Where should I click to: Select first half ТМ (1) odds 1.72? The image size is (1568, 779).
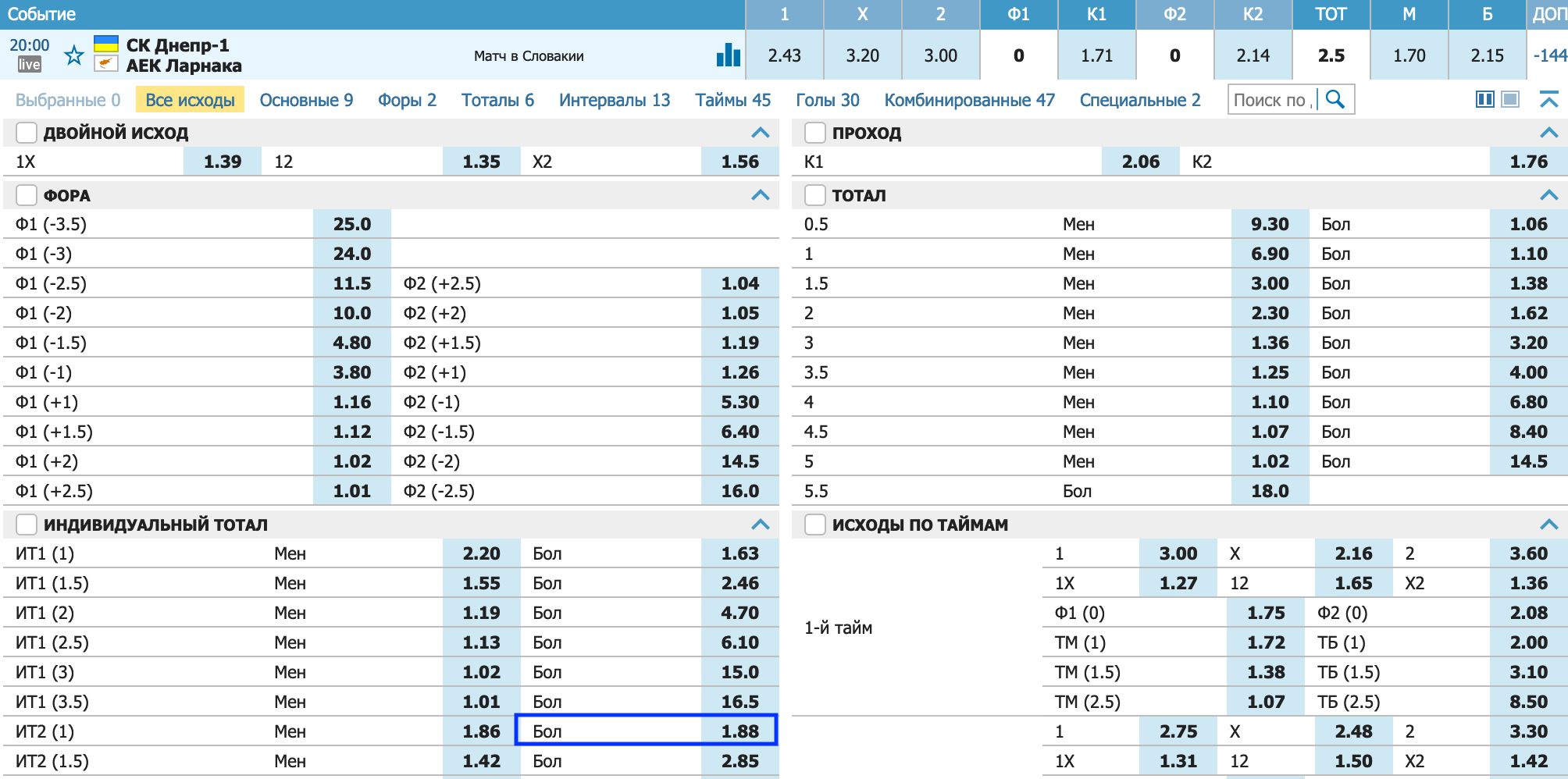pyautogui.click(x=1266, y=642)
